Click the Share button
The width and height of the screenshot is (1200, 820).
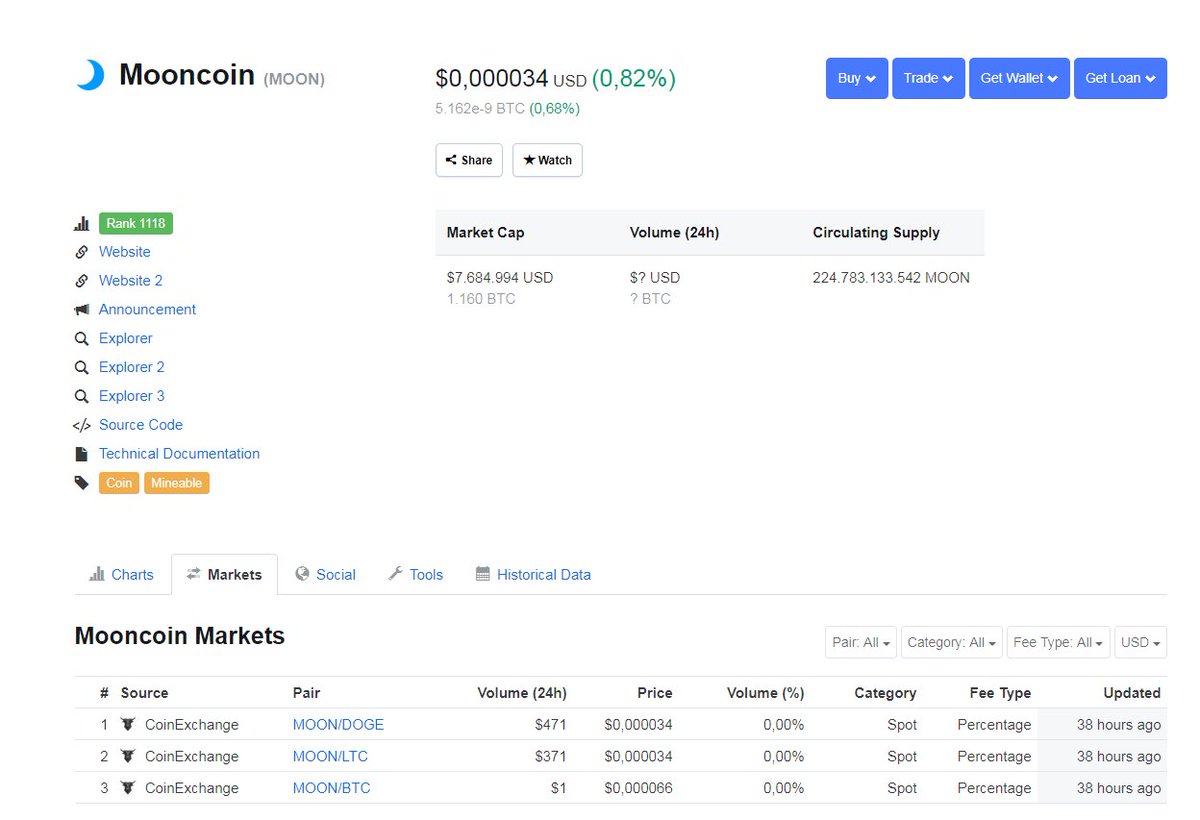pos(469,160)
